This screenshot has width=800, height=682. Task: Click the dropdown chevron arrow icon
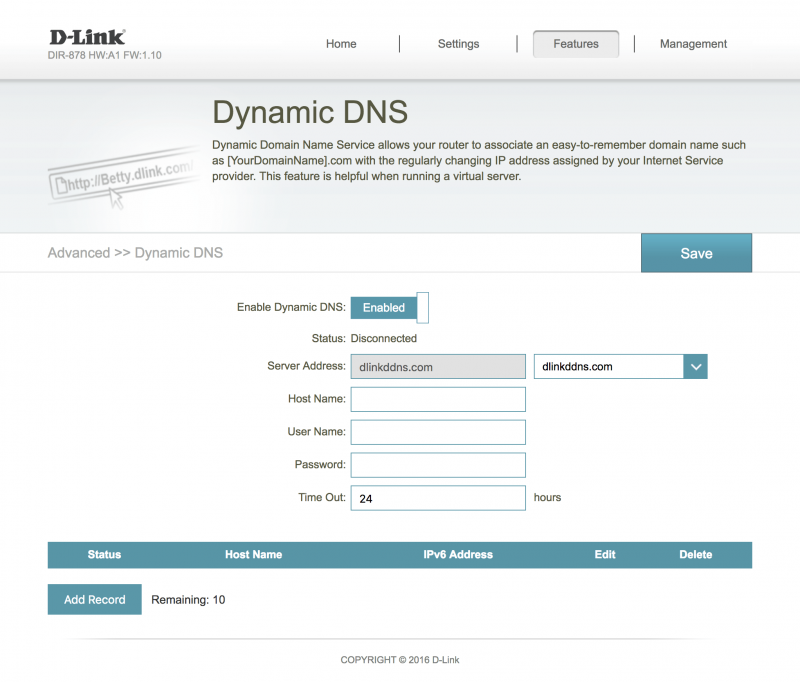click(695, 367)
